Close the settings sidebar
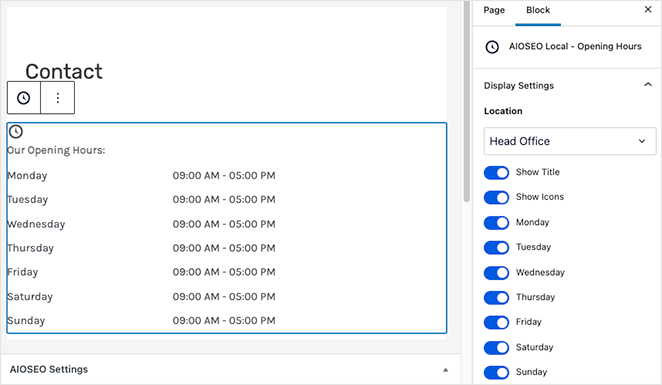This screenshot has height=385, width=662. [648, 9]
